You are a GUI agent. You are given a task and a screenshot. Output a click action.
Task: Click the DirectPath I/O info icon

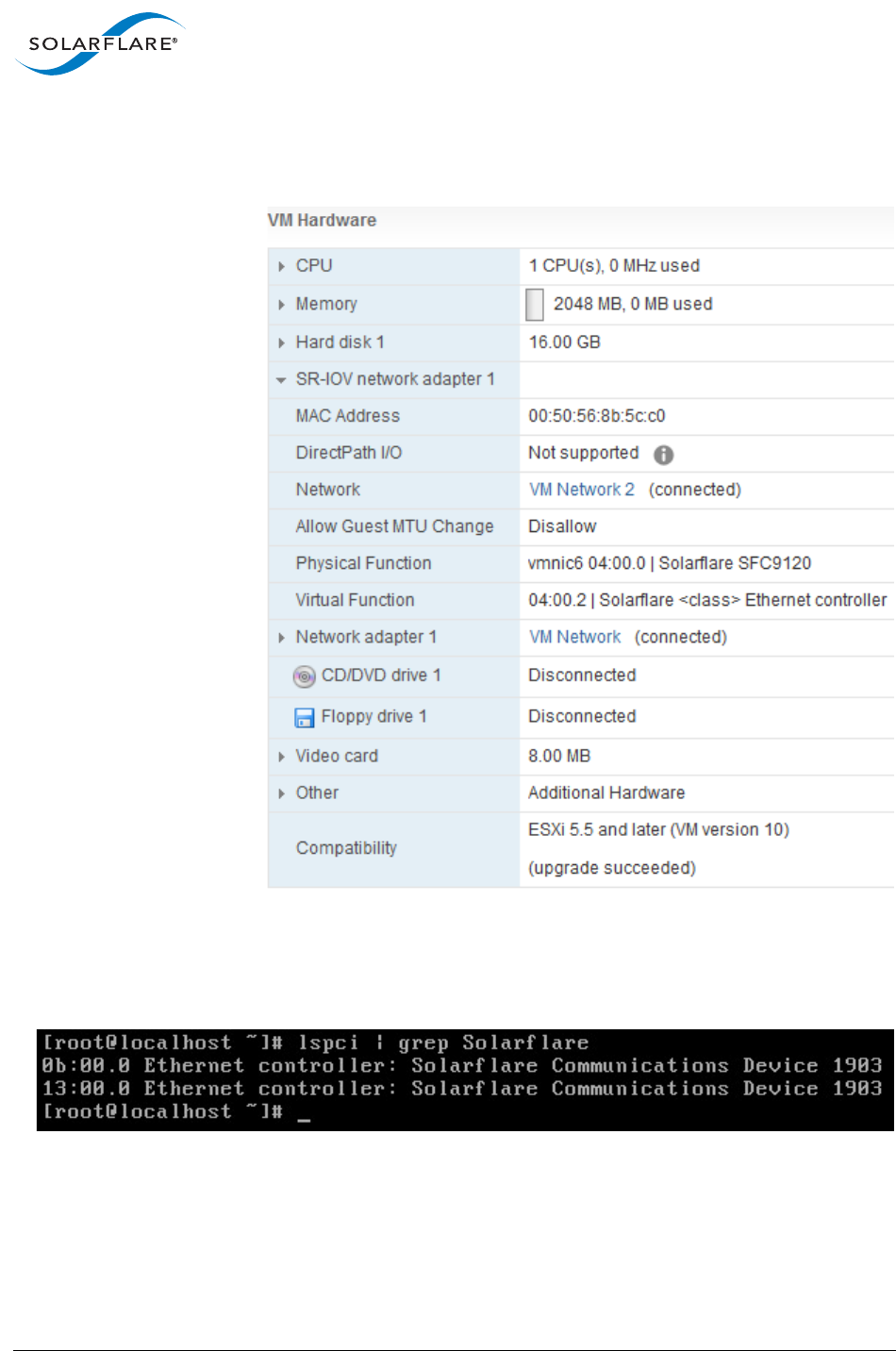pos(664,455)
